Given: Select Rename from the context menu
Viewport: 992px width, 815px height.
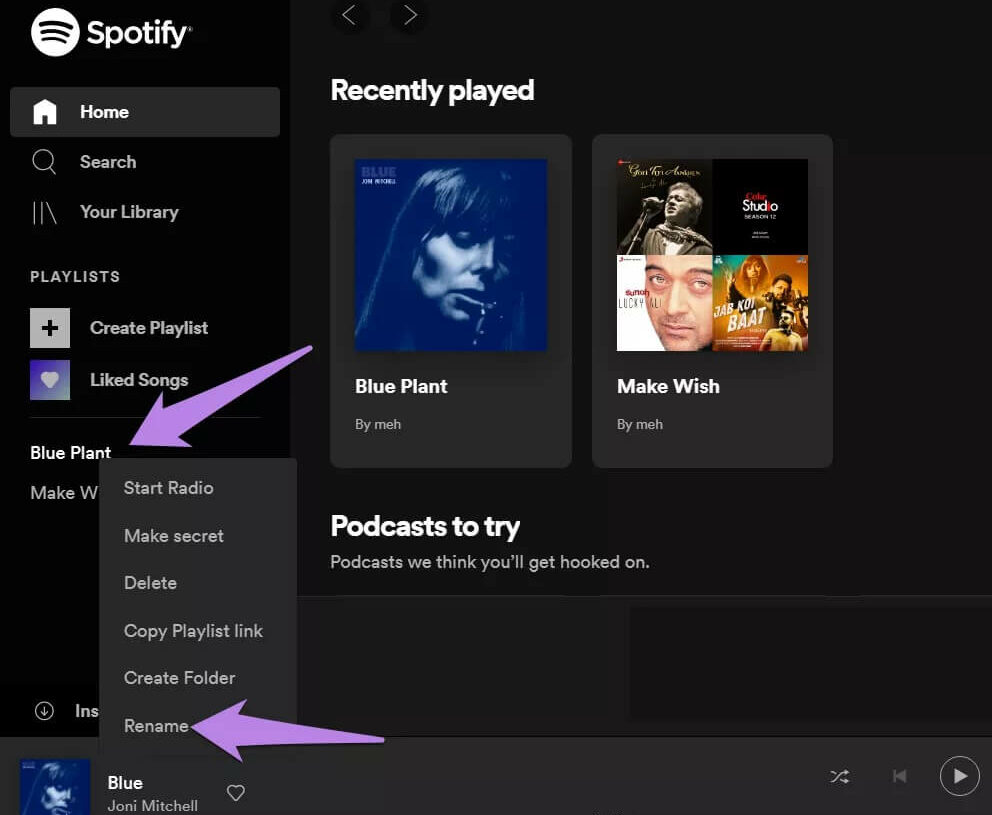Looking at the screenshot, I should (x=156, y=726).
